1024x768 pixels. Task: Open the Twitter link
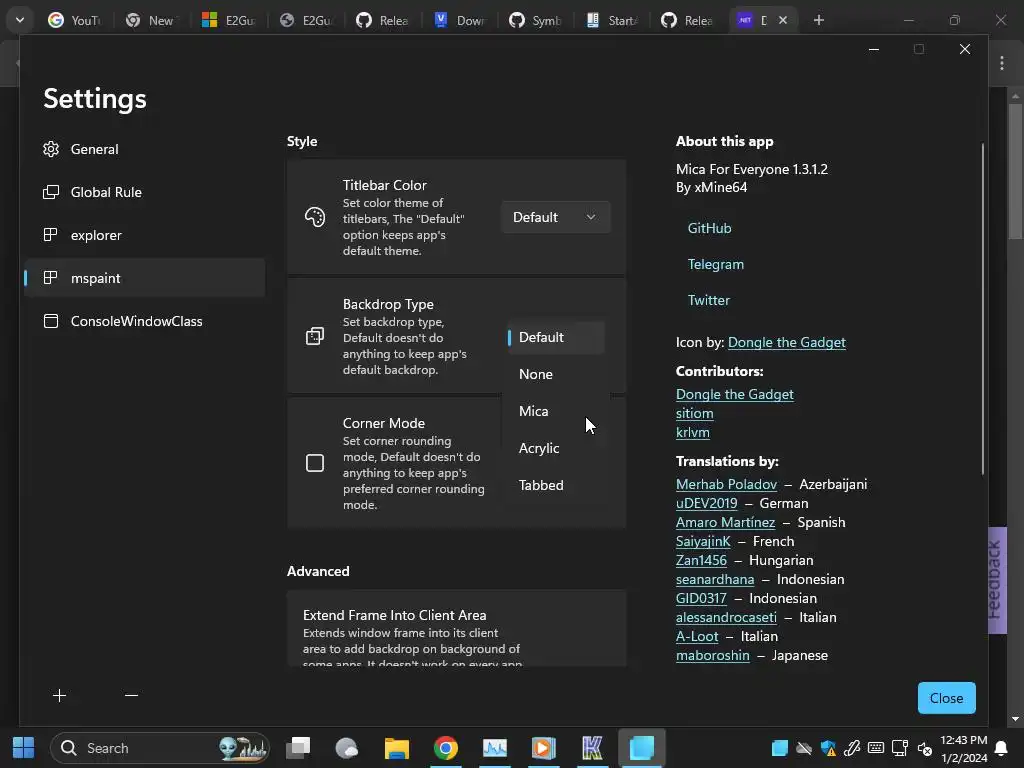tap(709, 300)
